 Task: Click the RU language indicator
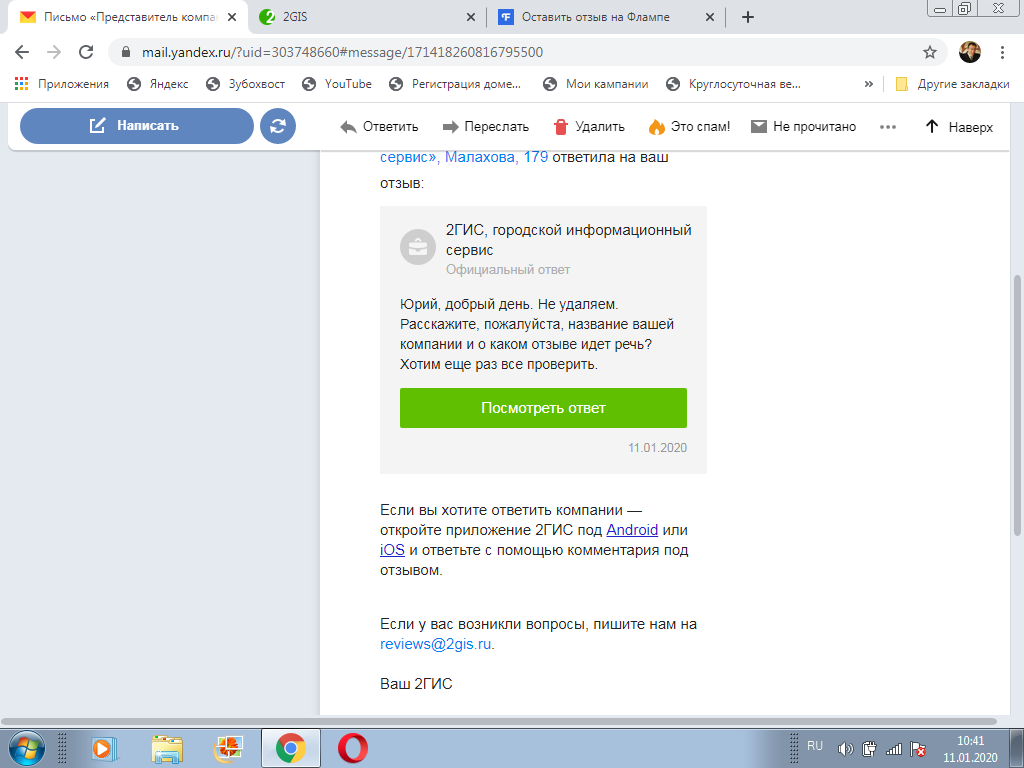click(x=815, y=746)
